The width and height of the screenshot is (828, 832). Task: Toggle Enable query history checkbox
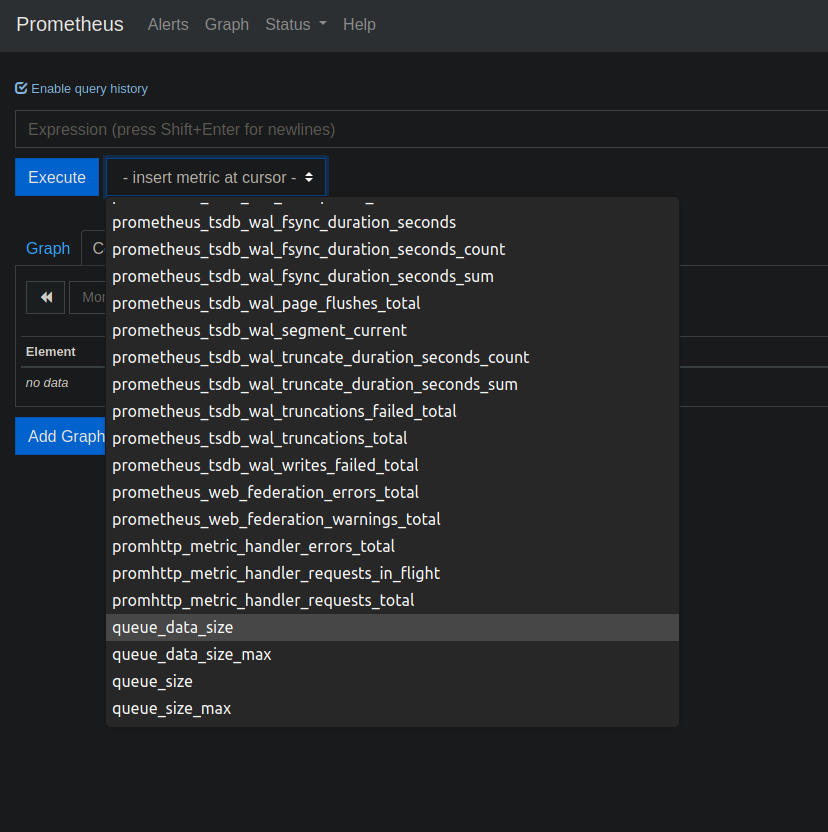[x=21, y=88]
